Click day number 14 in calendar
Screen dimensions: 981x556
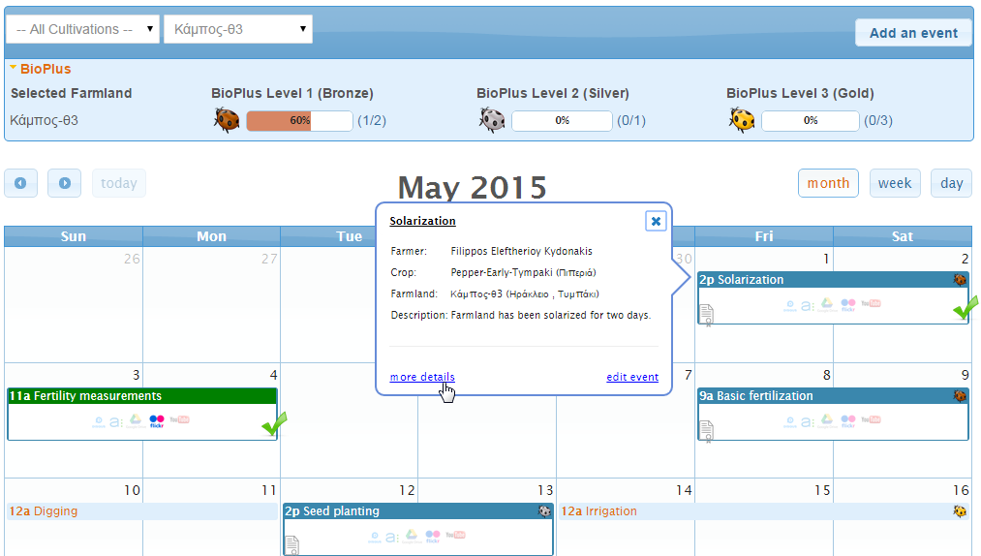[684, 490]
